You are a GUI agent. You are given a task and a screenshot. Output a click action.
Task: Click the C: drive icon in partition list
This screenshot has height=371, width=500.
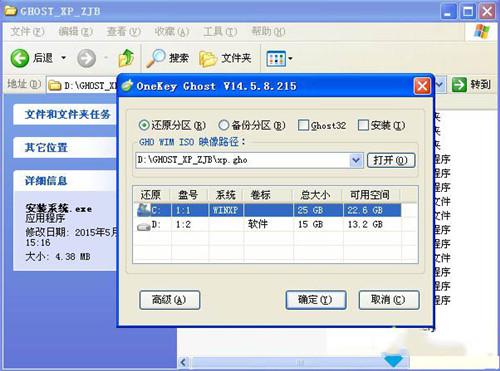coord(144,210)
